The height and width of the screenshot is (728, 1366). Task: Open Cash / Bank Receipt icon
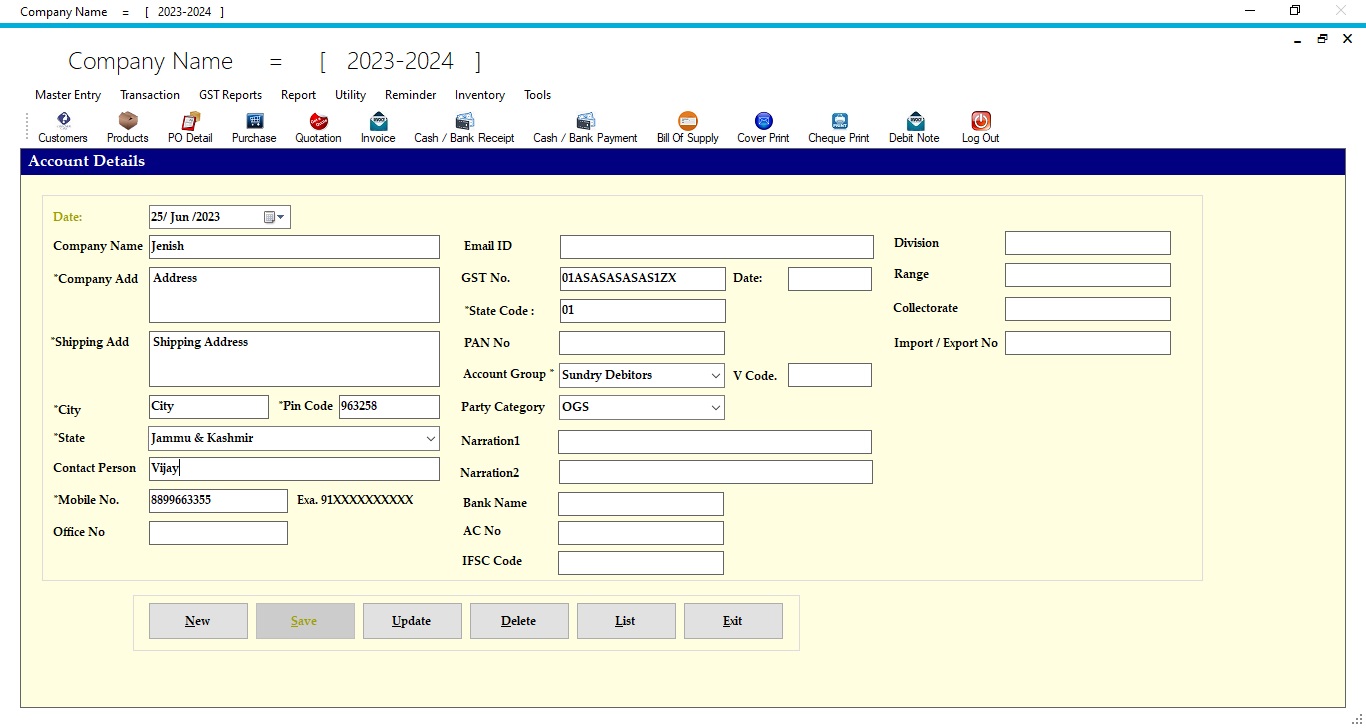click(x=464, y=121)
